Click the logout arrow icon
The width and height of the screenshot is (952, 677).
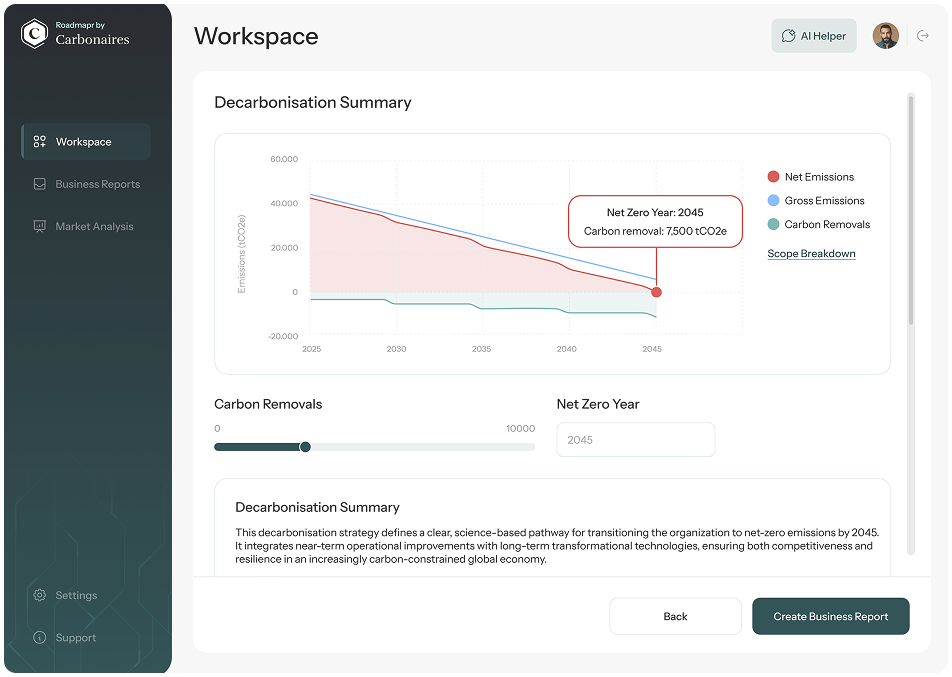(x=922, y=36)
